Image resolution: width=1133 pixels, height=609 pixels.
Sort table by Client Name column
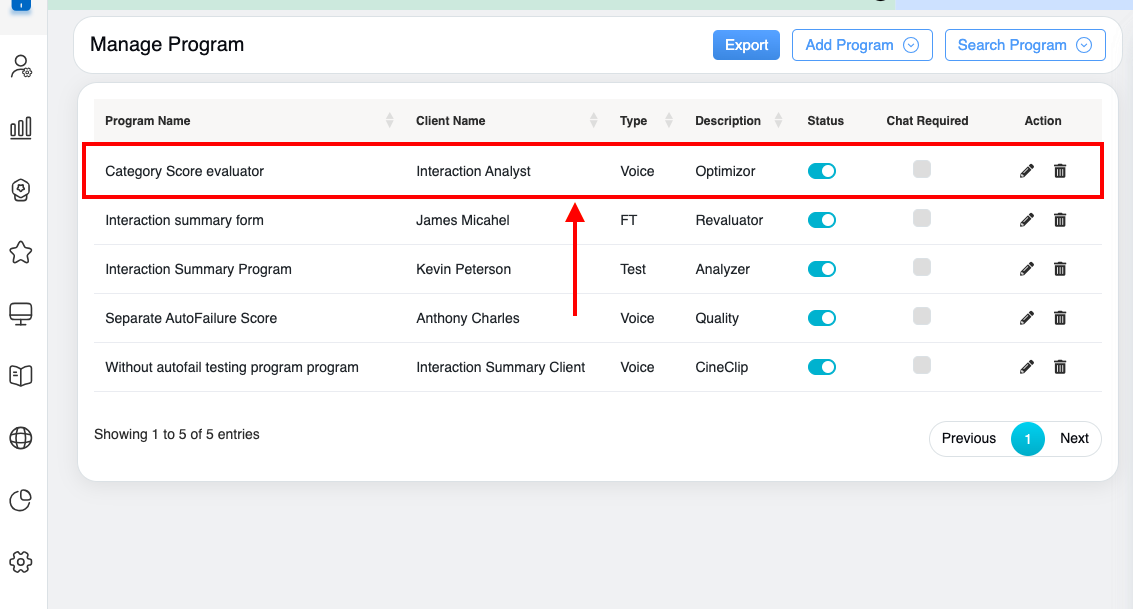coord(593,121)
